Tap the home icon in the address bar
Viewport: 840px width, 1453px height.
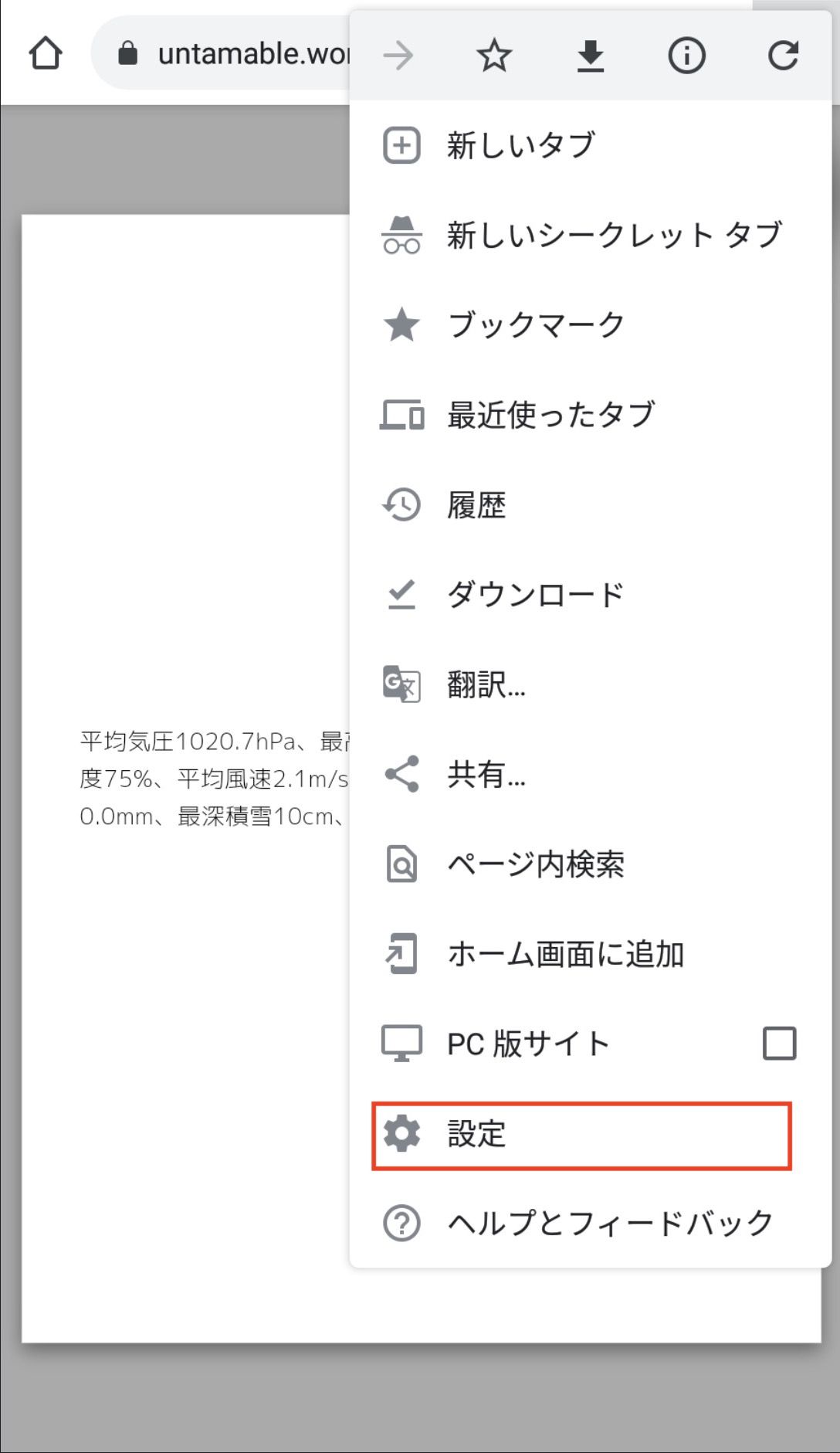[x=46, y=54]
